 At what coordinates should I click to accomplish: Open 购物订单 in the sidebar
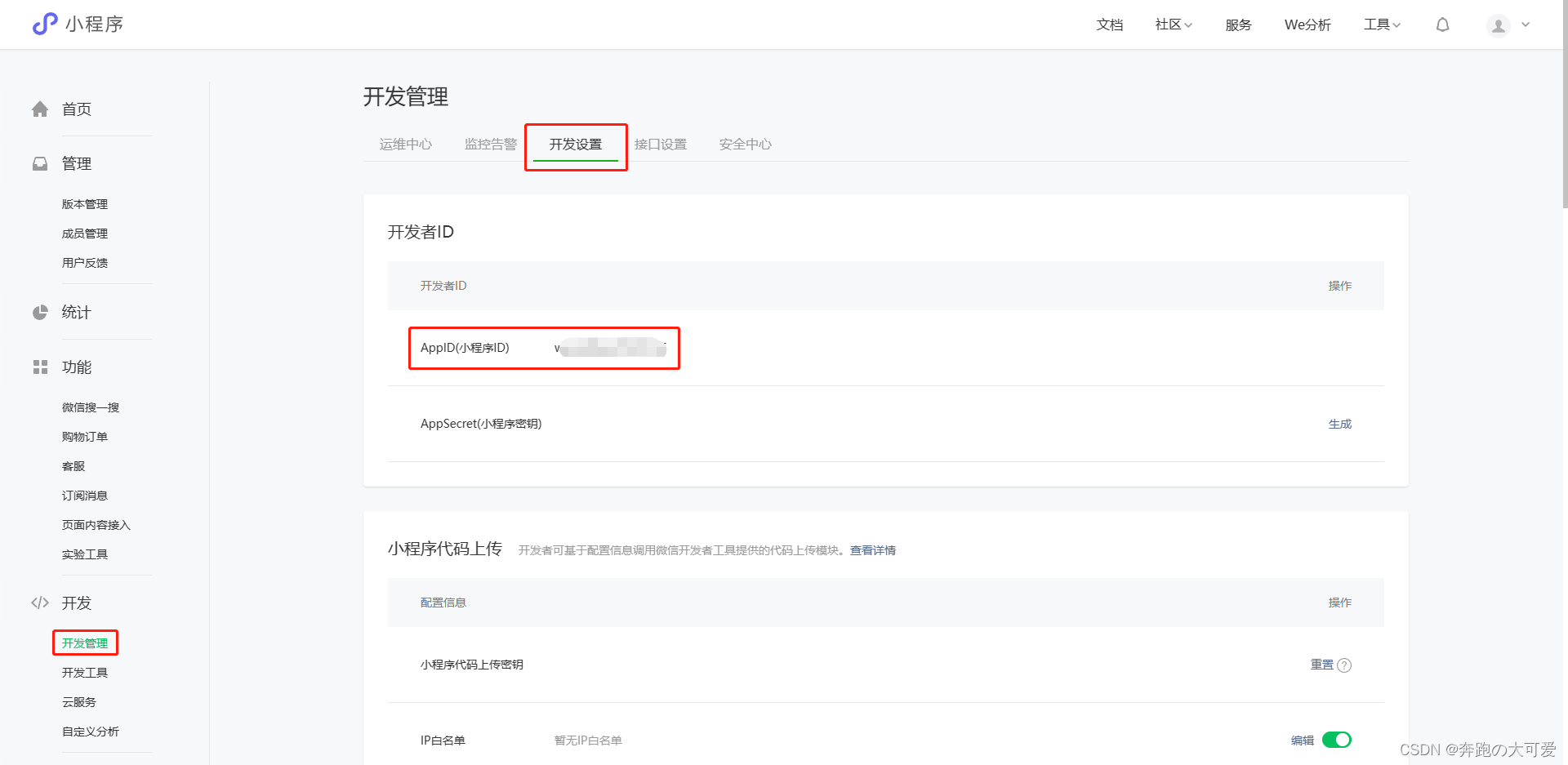[x=85, y=437]
